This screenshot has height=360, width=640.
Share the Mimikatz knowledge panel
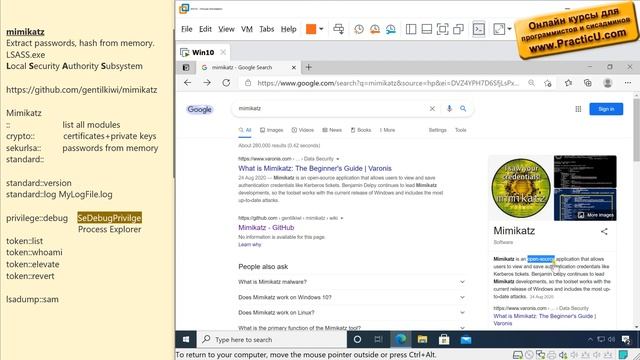(604, 231)
